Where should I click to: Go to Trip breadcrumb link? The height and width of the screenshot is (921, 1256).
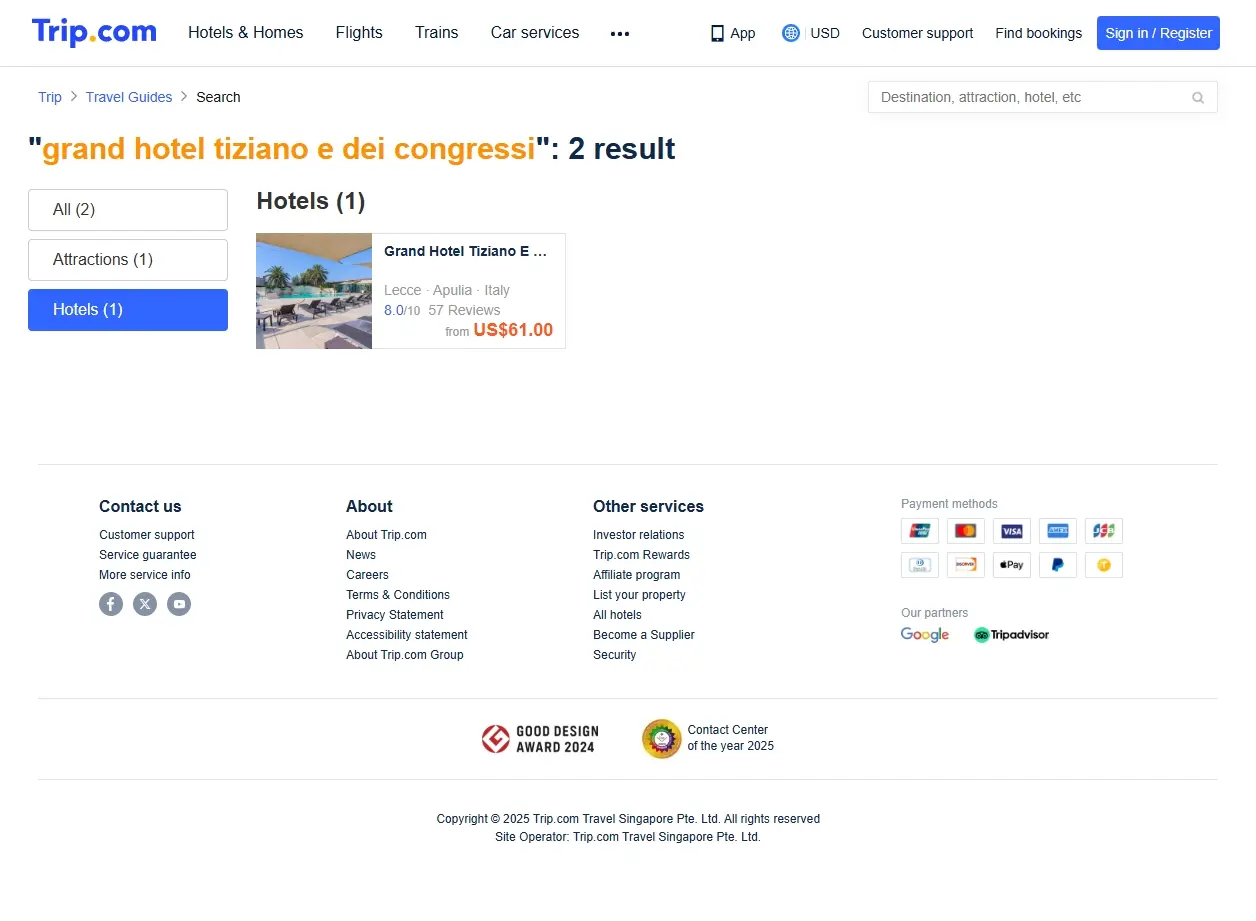pyautogui.click(x=50, y=97)
